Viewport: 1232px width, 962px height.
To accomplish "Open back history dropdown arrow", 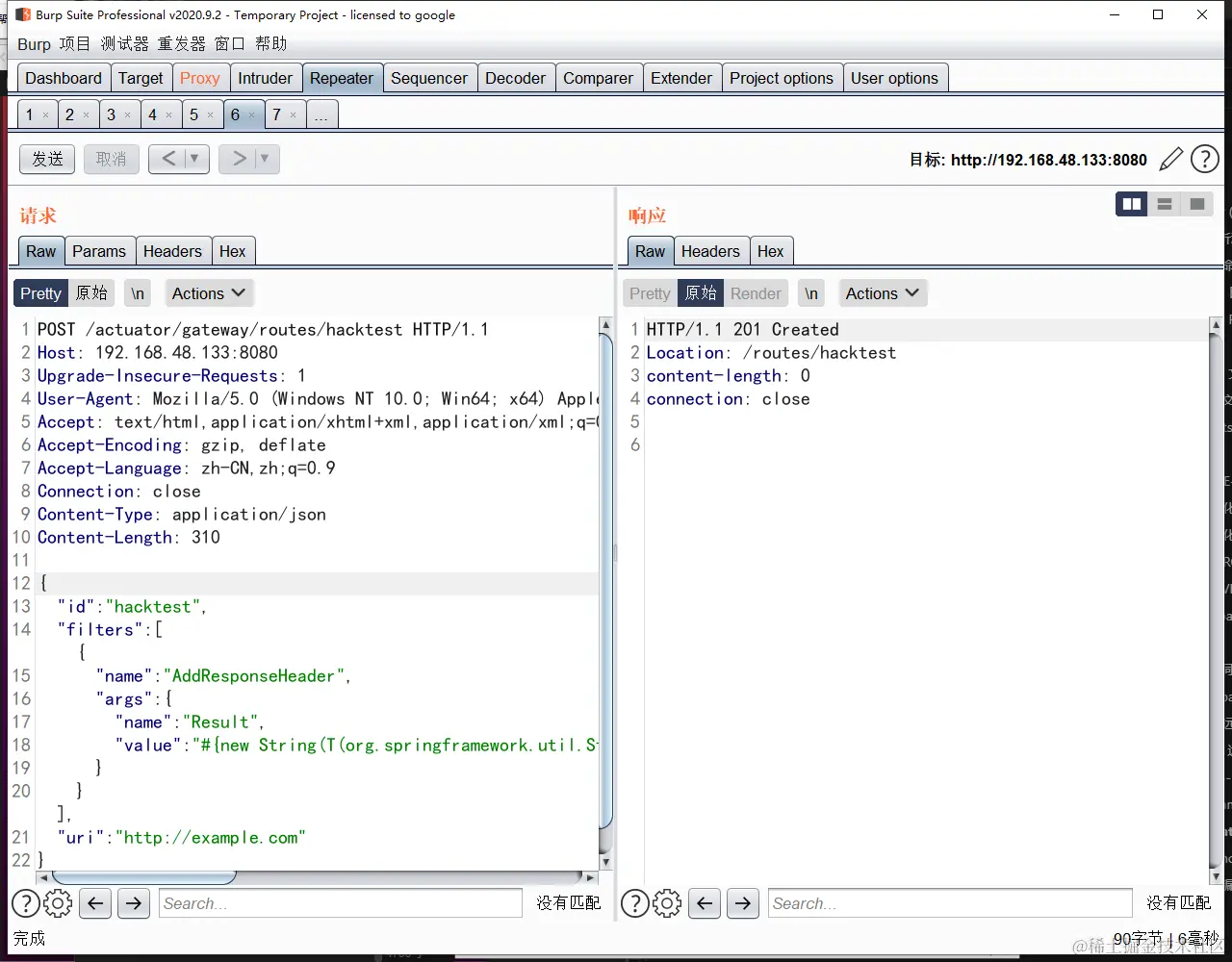I will [x=195, y=159].
